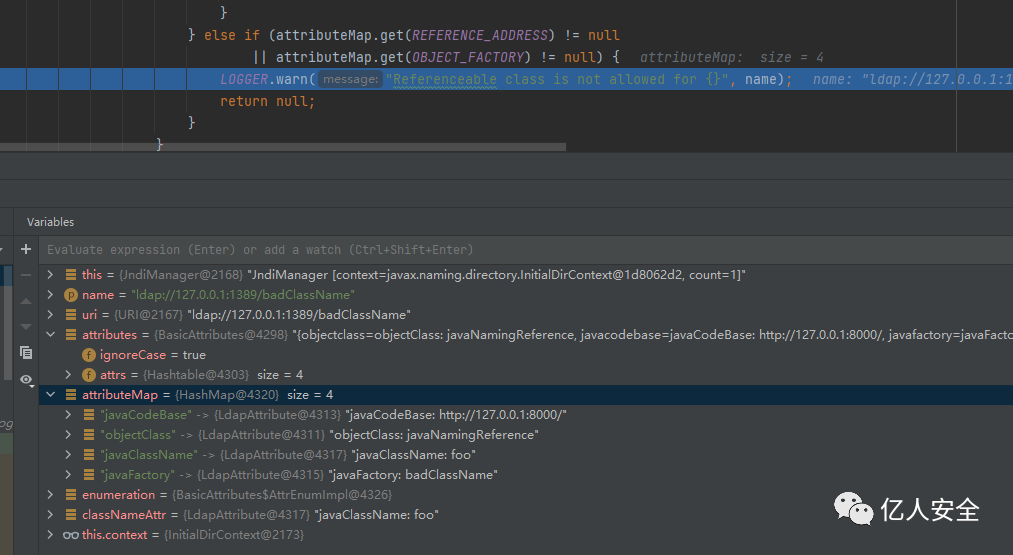Expand the "javaClassName" map entry

[68, 455]
